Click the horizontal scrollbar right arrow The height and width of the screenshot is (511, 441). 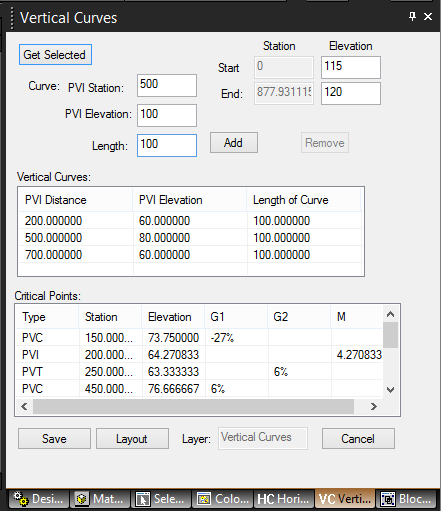coord(374,406)
